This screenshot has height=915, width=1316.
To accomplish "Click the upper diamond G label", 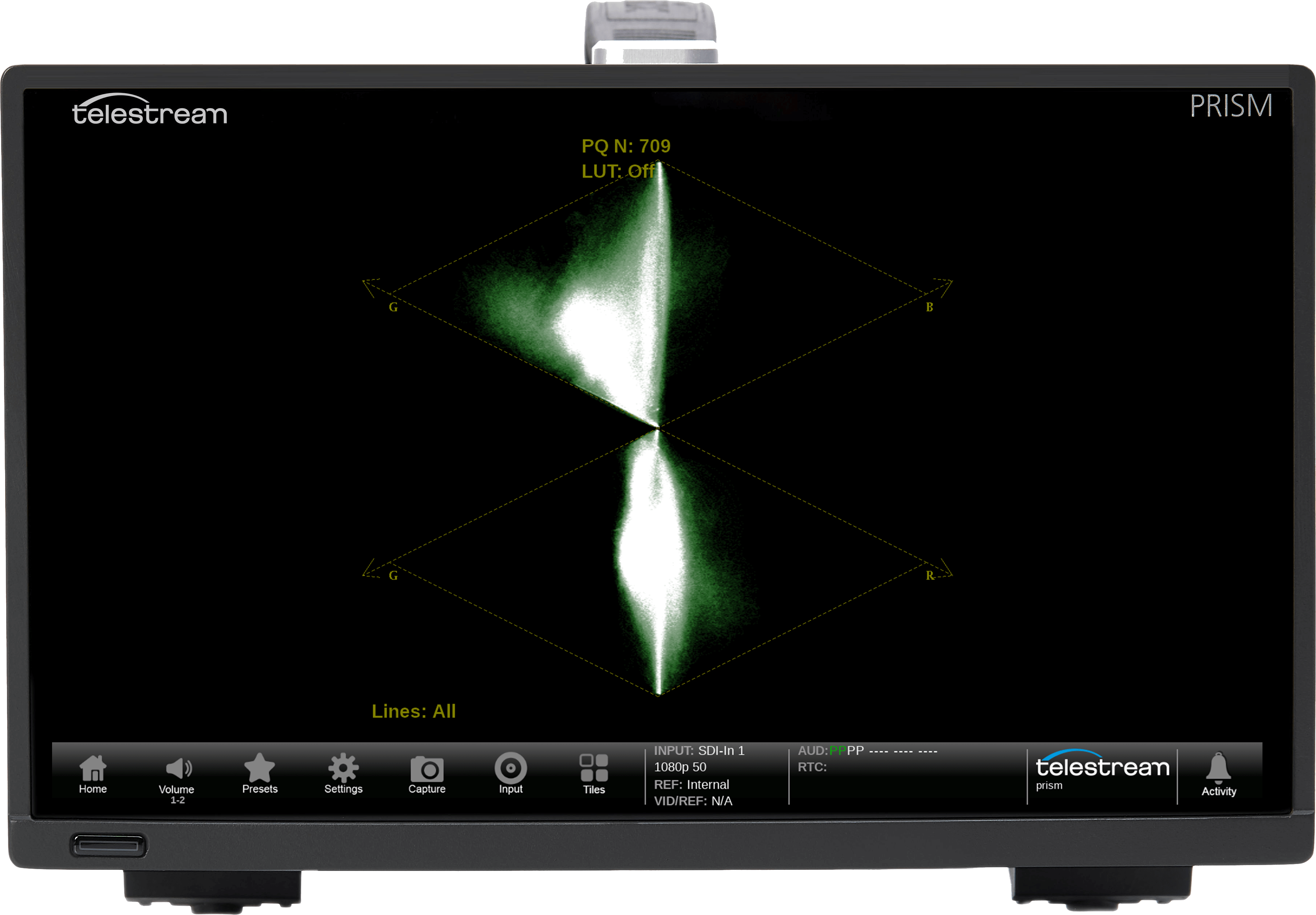I will [393, 307].
